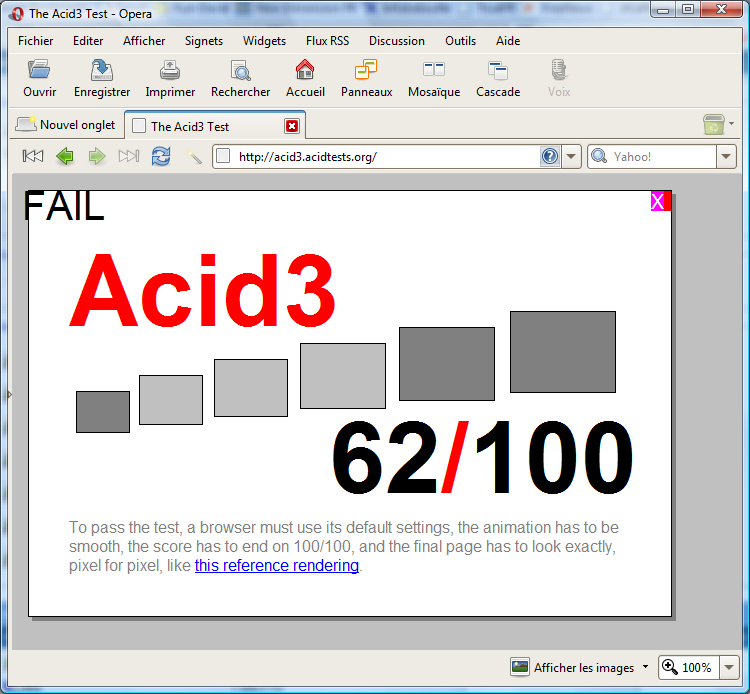Image resolution: width=750 pixels, height=694 pixels.
Task: Click the Enregistrer save icon
Action: (102, 71)
